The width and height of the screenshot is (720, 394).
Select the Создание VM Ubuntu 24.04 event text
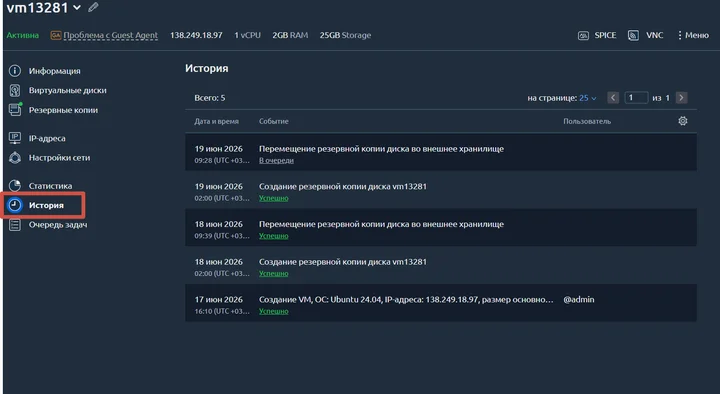(x=406, y=299)
